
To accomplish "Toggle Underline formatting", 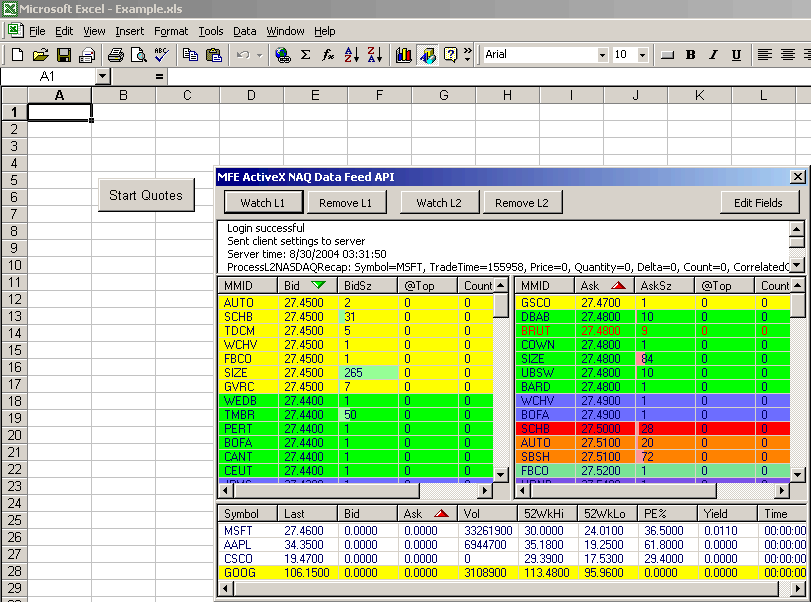I will [737, 55].
